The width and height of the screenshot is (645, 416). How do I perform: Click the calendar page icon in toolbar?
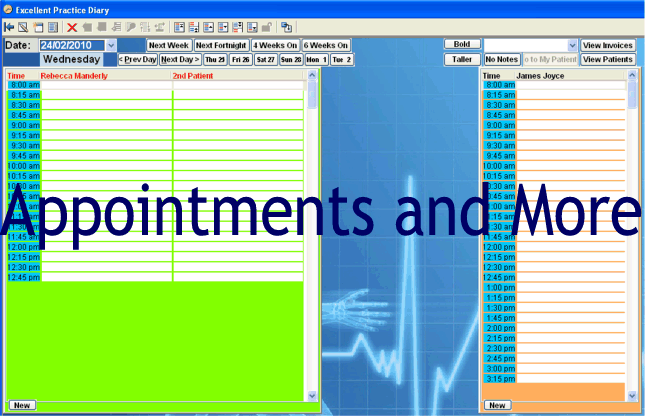[x=37, y=27]
